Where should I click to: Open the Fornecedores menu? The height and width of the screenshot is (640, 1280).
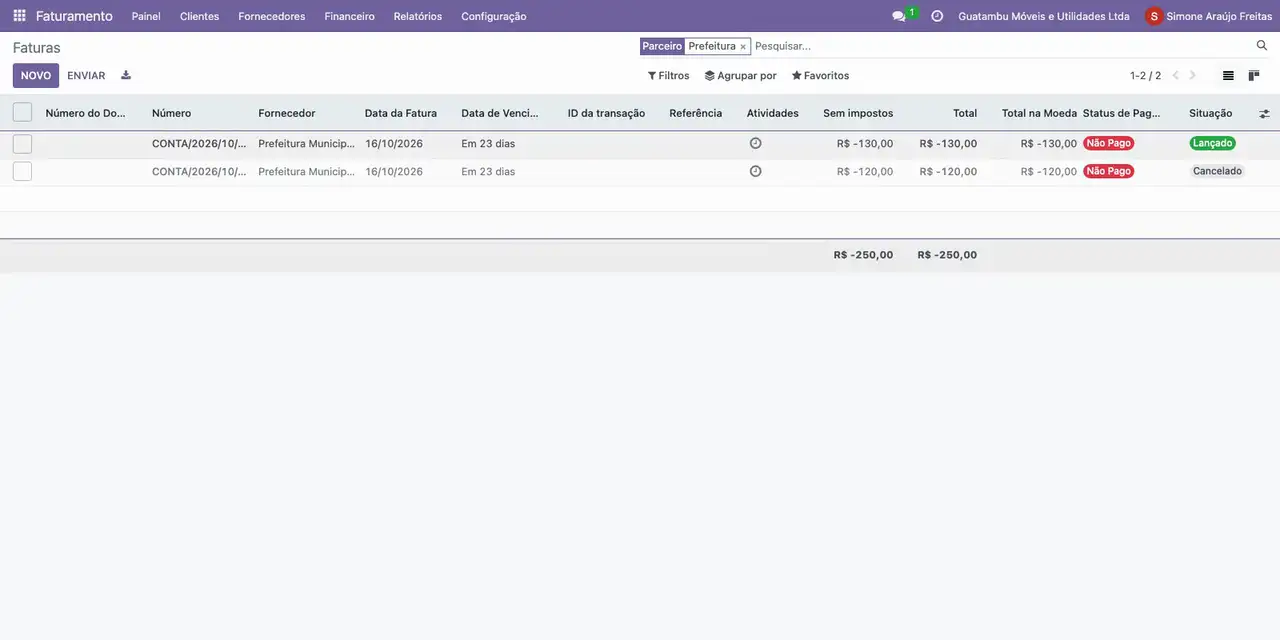[272, 16]
